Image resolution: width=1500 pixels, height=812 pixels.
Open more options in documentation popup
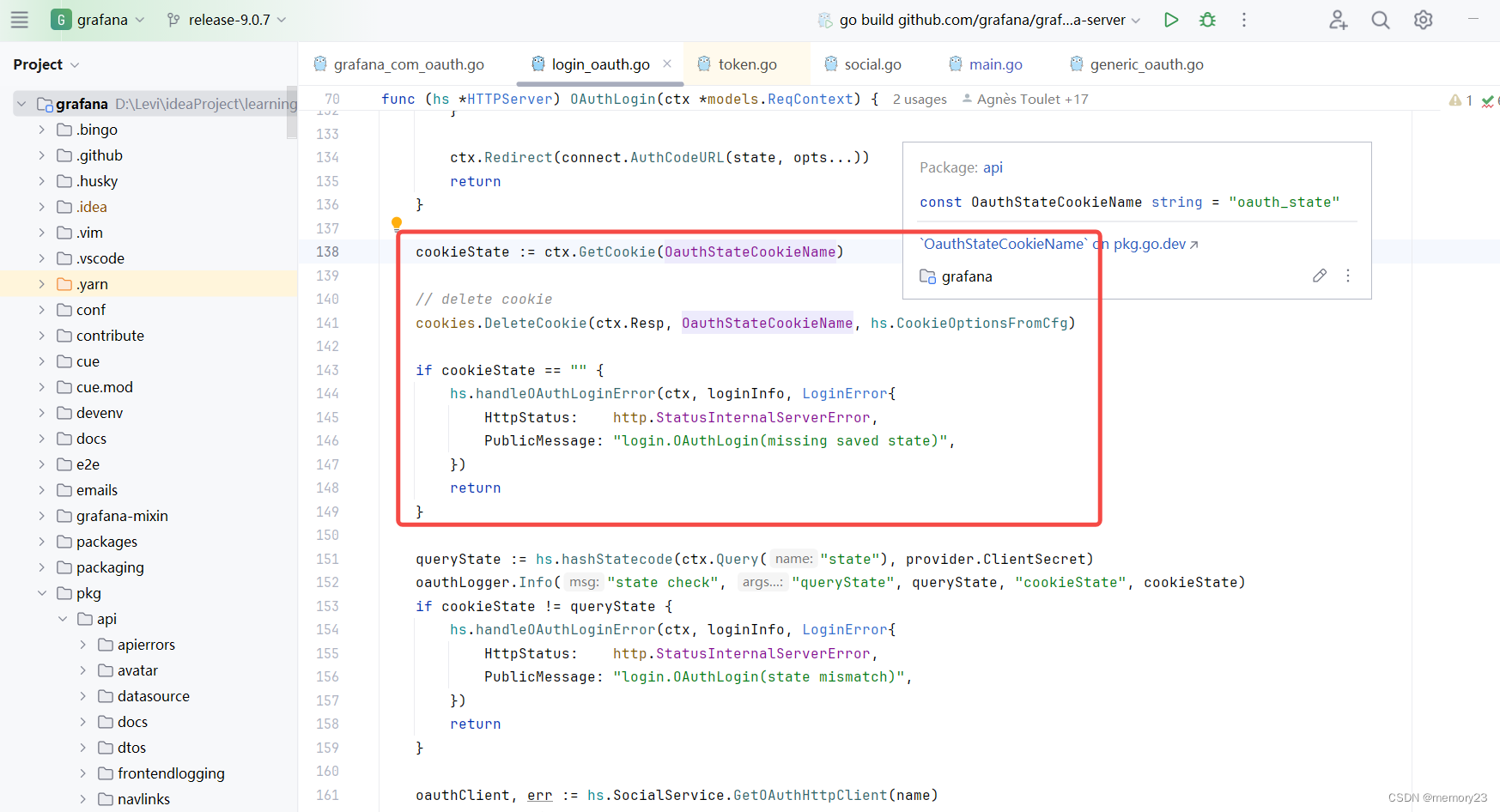tap(1348, 276)
